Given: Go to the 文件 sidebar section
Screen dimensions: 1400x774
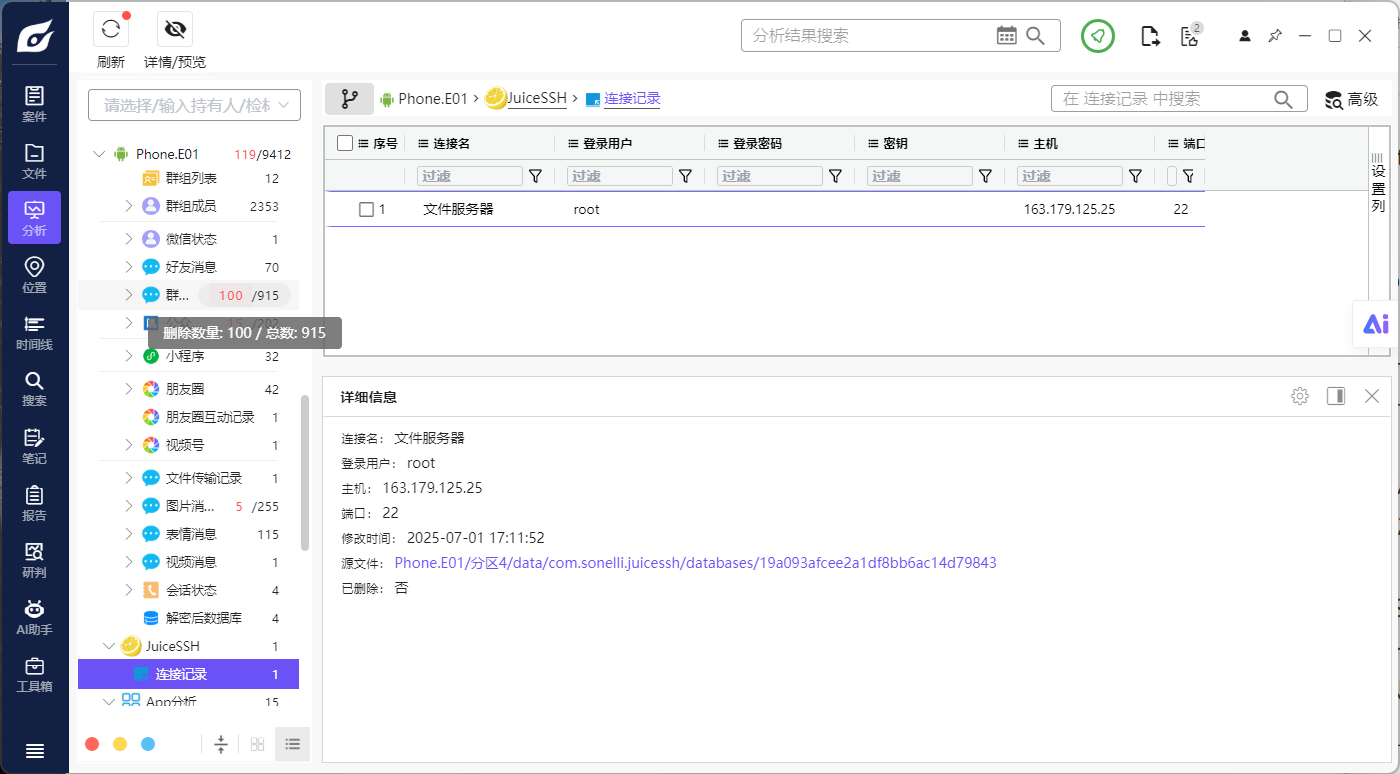Looking at the screenshot, I should (x=34, y=161).
